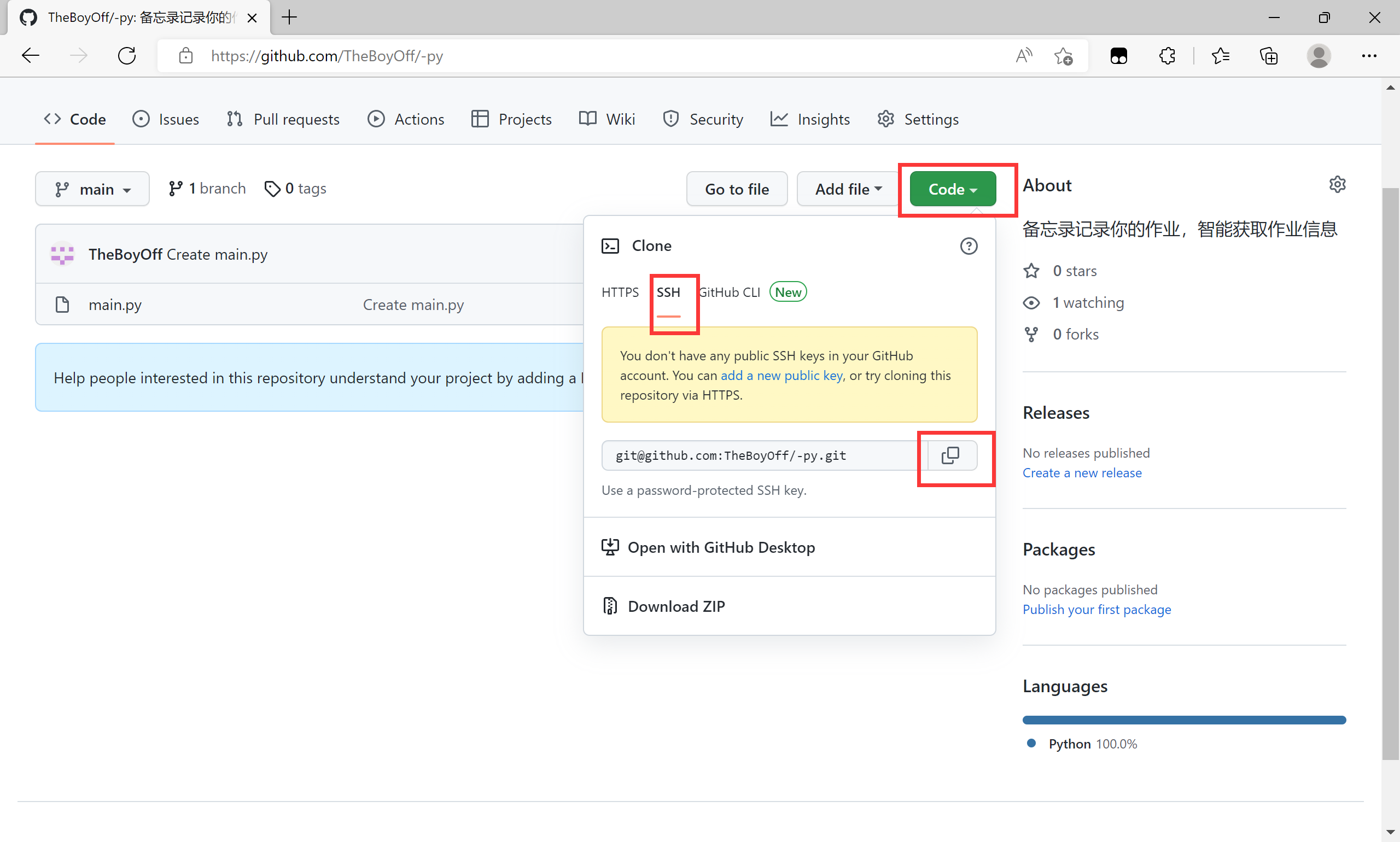Image resolution: width=1400 pixels, height=842 pixels.
Task: Click the blue Python language bar
Action: tap(1183, 720)
